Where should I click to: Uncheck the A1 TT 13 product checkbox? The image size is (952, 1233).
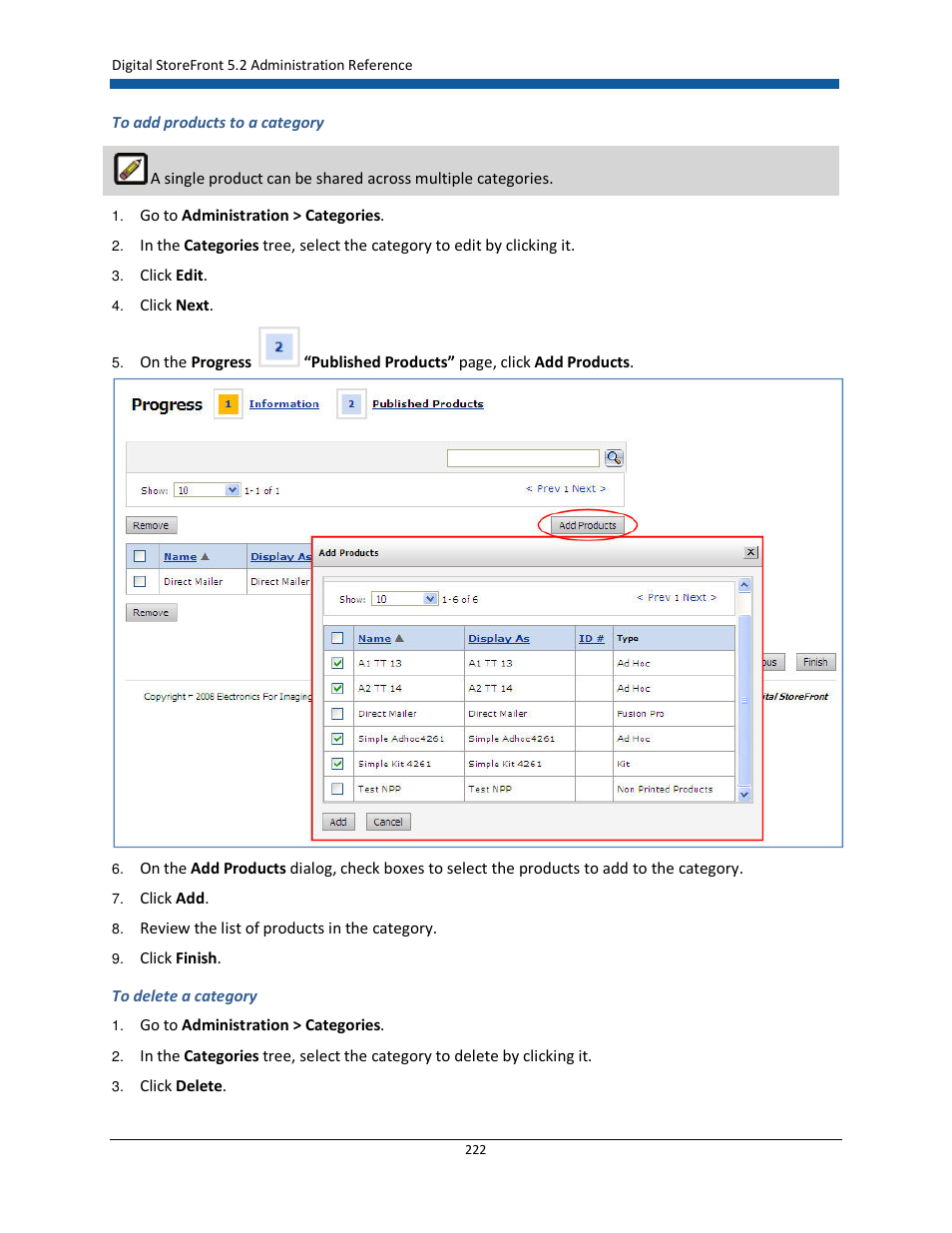pyautogui.click(x=337, y=663)
